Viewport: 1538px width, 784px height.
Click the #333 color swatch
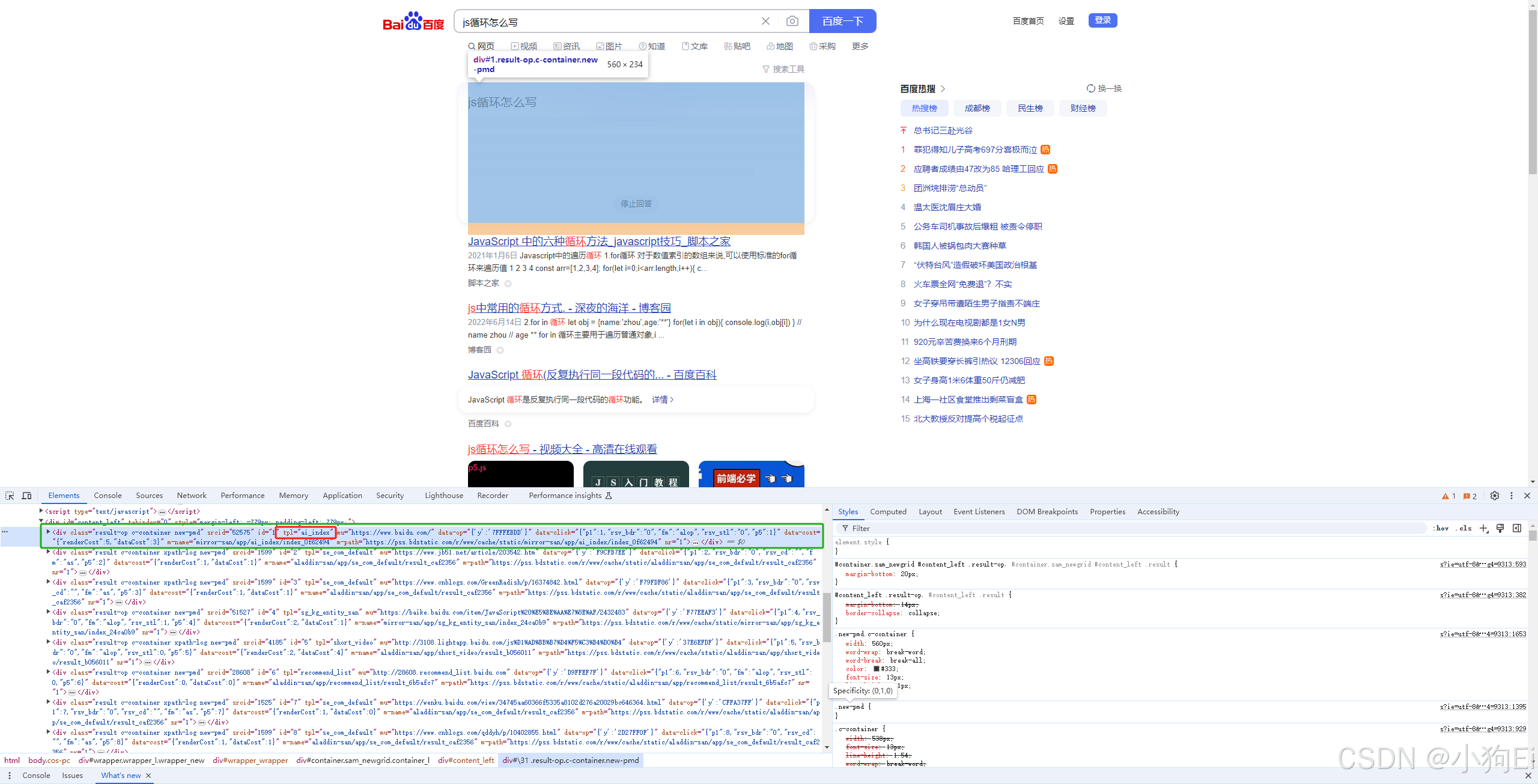pyautogui.click(x=877, y=669)
